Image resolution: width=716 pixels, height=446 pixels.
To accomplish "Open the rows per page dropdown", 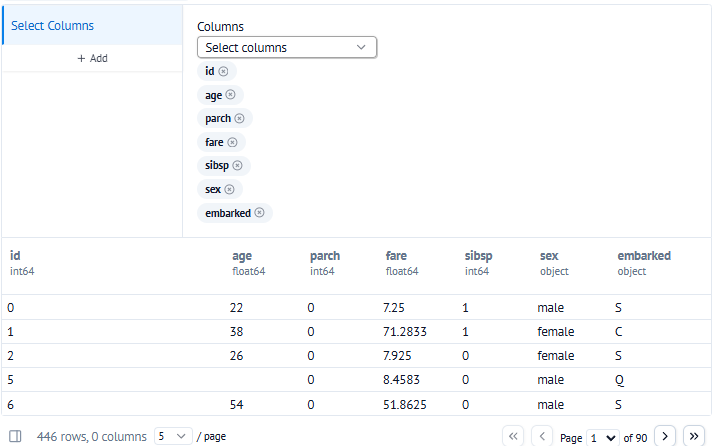I will point(173,436).
